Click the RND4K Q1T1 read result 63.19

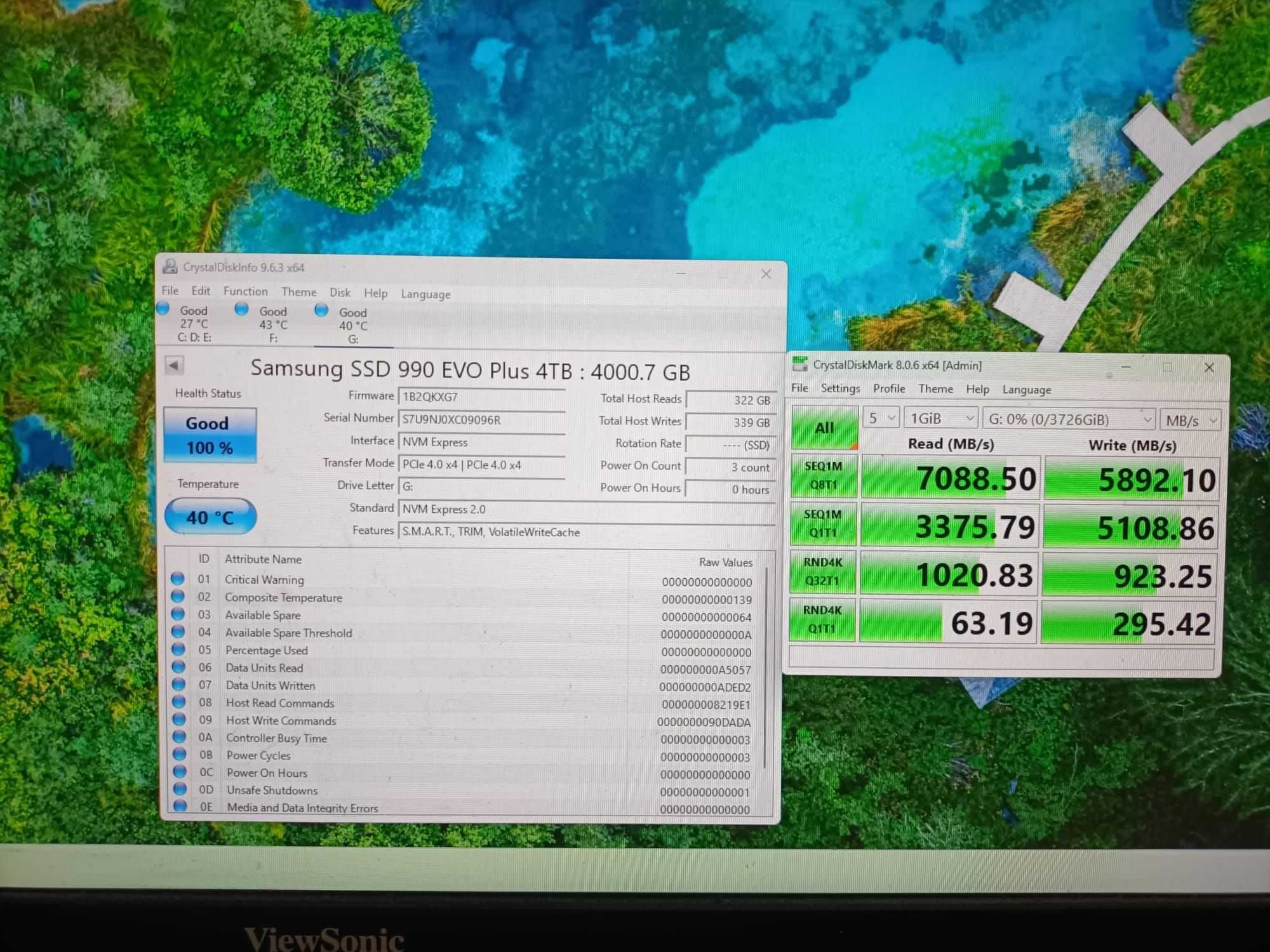[948, 622]
